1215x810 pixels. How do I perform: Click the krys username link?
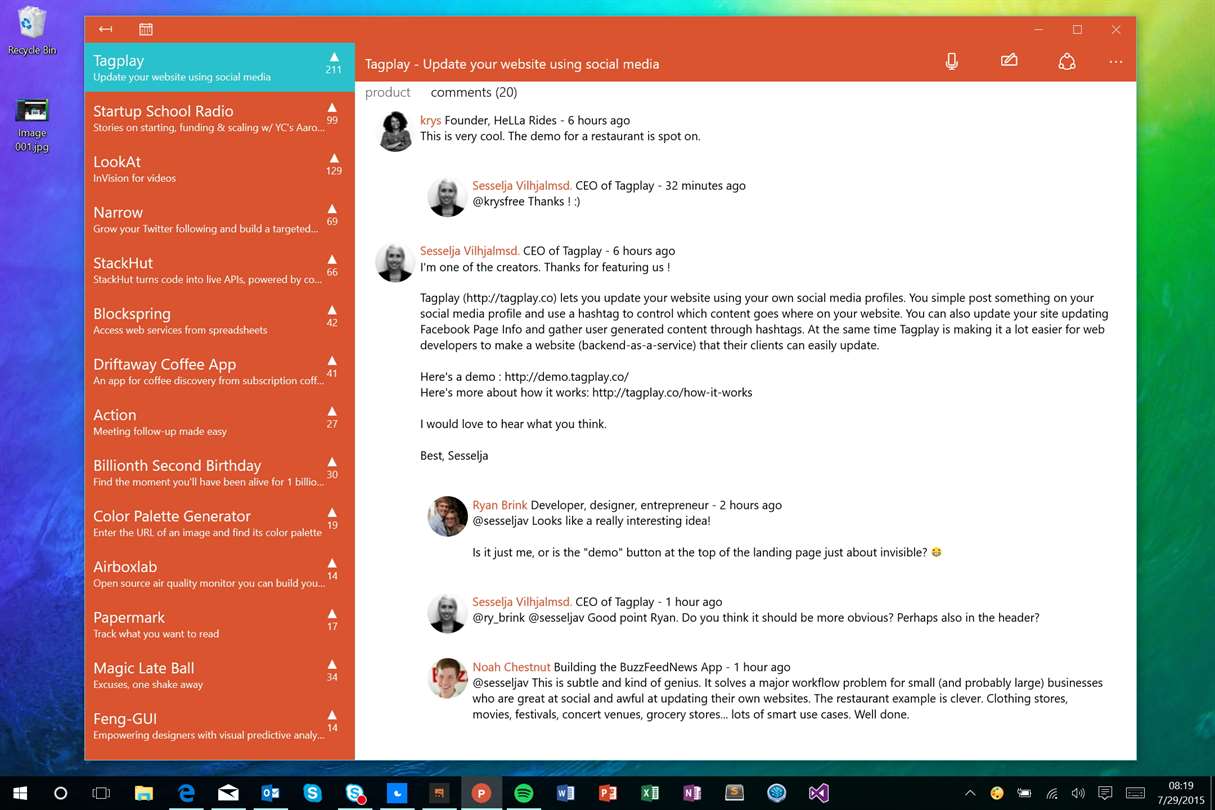point(430,120)
